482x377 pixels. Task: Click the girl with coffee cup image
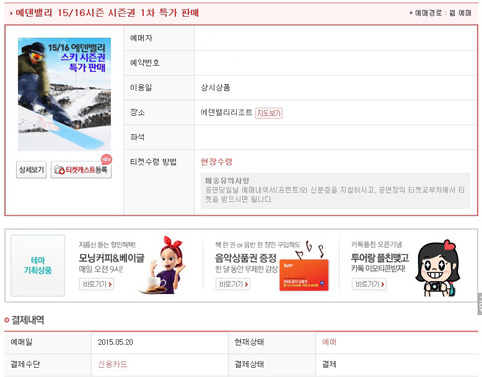[162, 266]
